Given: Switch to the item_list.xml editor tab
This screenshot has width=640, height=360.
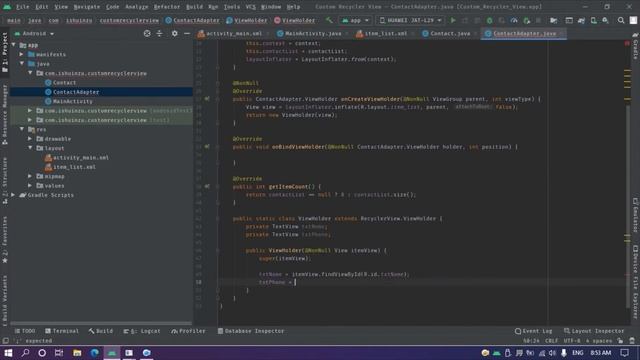Looking at the screenshot, I should [385, 33].
